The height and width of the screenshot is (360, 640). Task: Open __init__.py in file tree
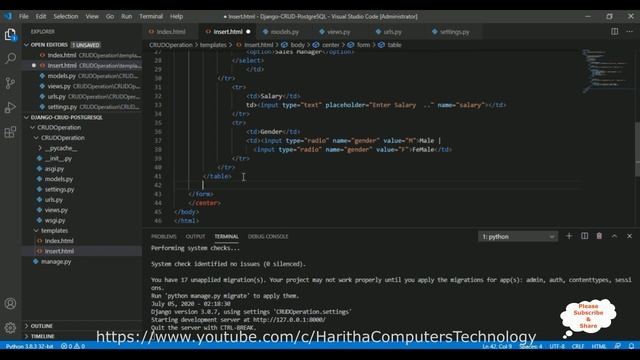pyautogui.click(x=58, y=158)
